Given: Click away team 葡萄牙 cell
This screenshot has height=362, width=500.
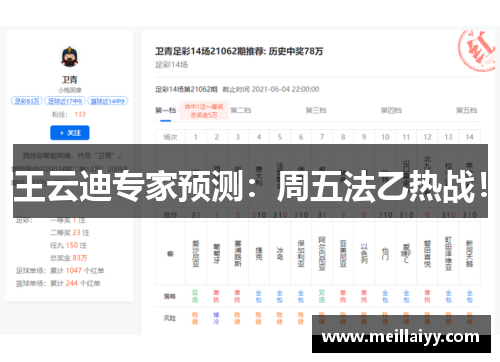Looking at the screenshot, I should click(217, 254).
